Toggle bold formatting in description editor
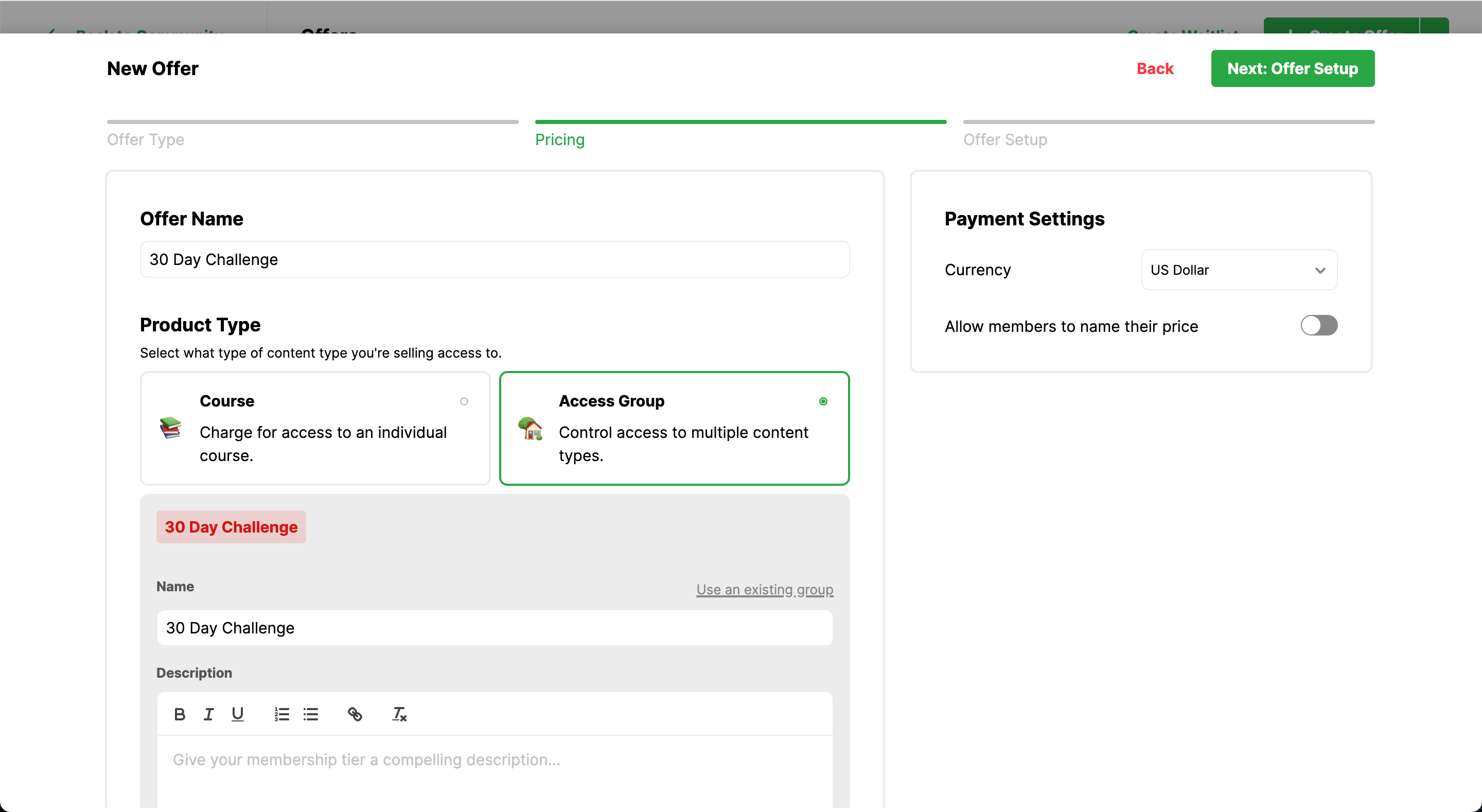Screen dimensions: 1482x812 coord(180,714)
